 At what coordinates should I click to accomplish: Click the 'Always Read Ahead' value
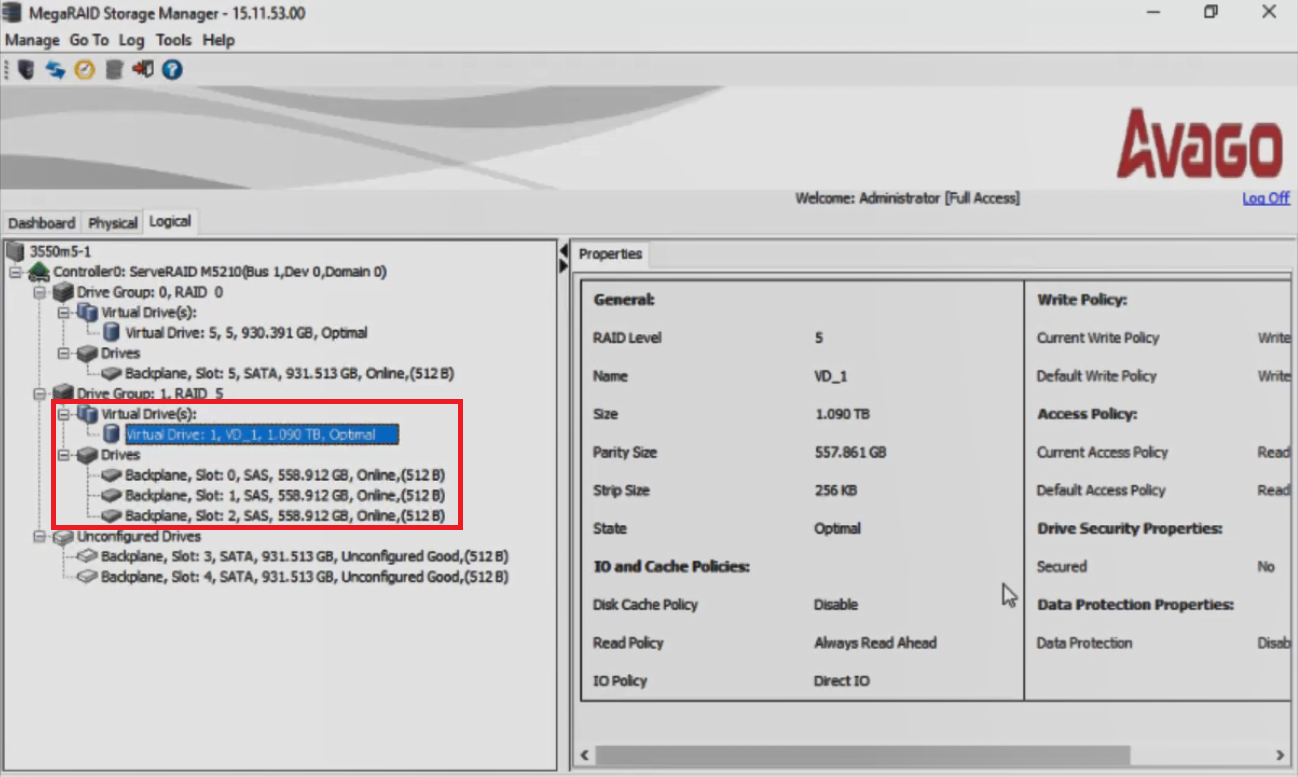[875, 643]
